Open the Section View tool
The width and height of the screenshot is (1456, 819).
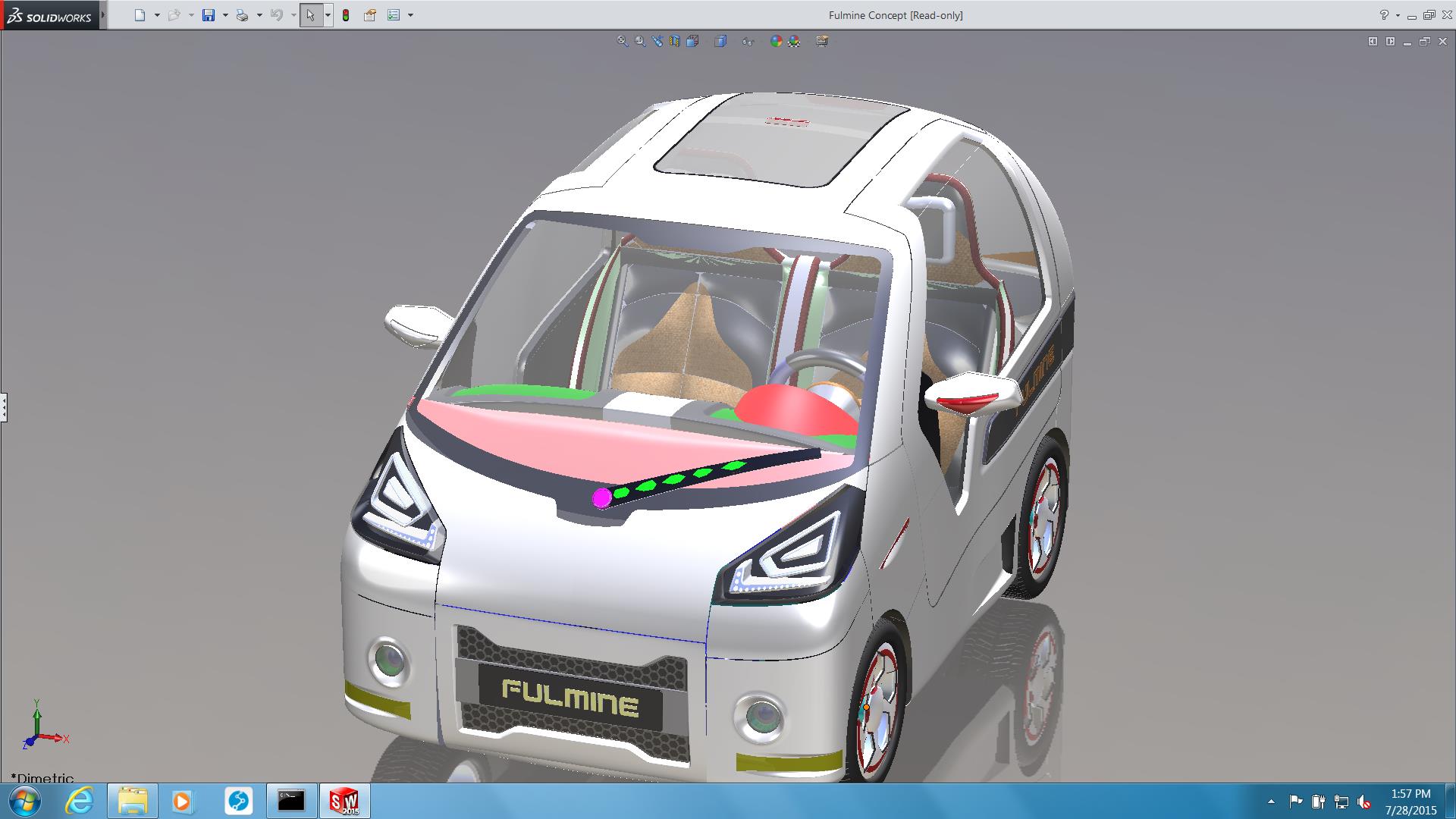675,41
